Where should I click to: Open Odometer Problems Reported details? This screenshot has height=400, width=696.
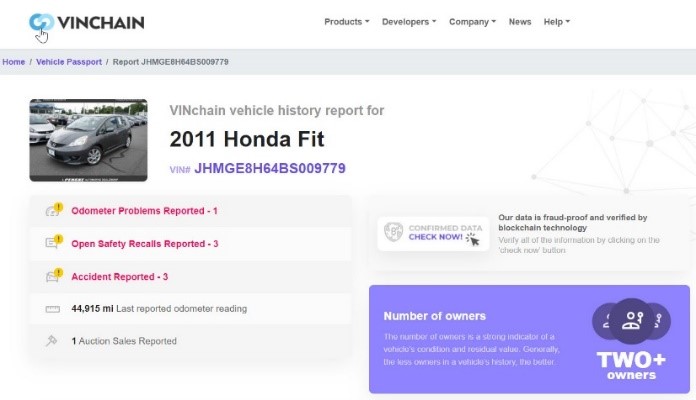click(144, 211)
